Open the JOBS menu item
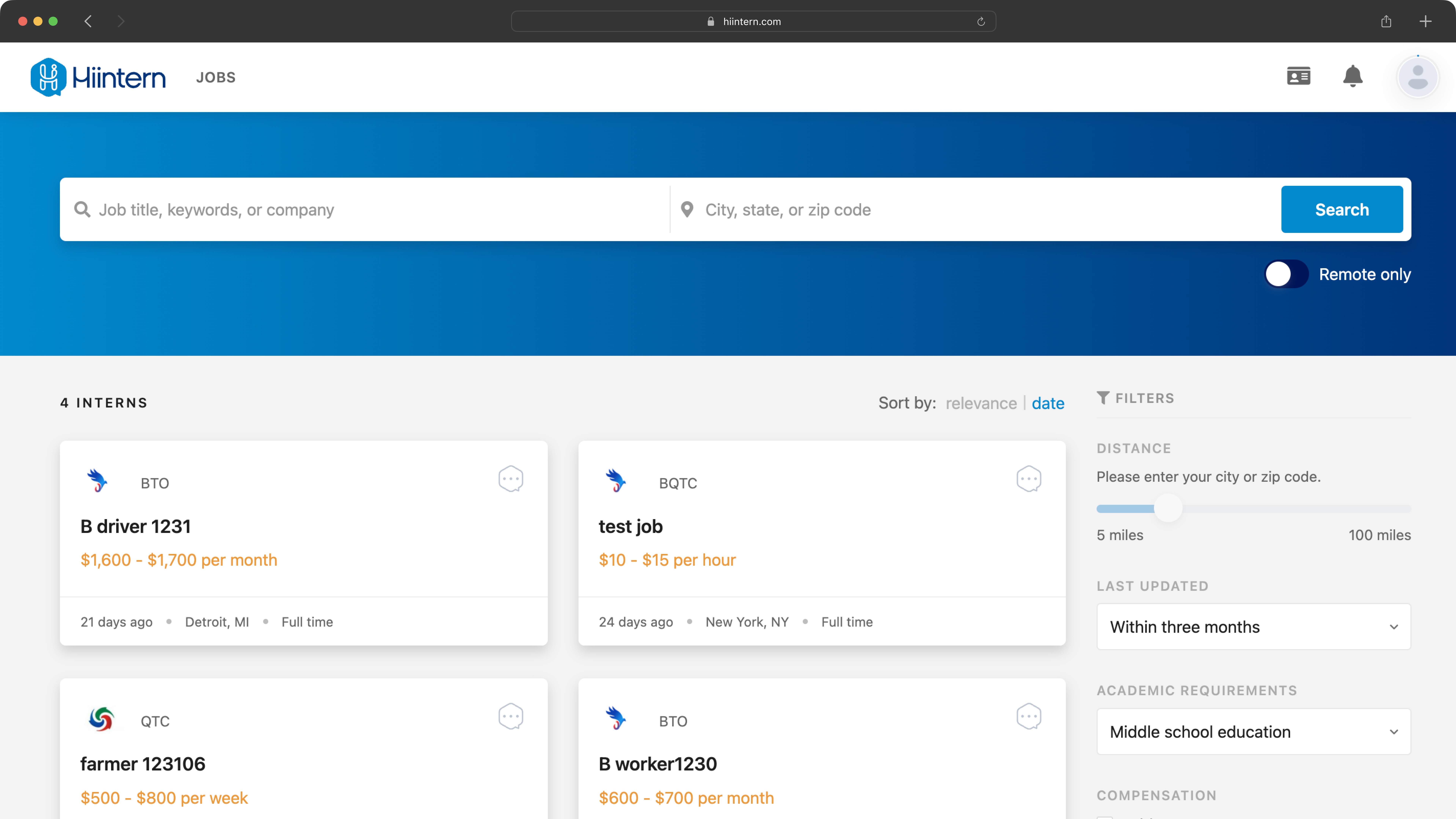 pyautogui.click(x=216, y=77)
